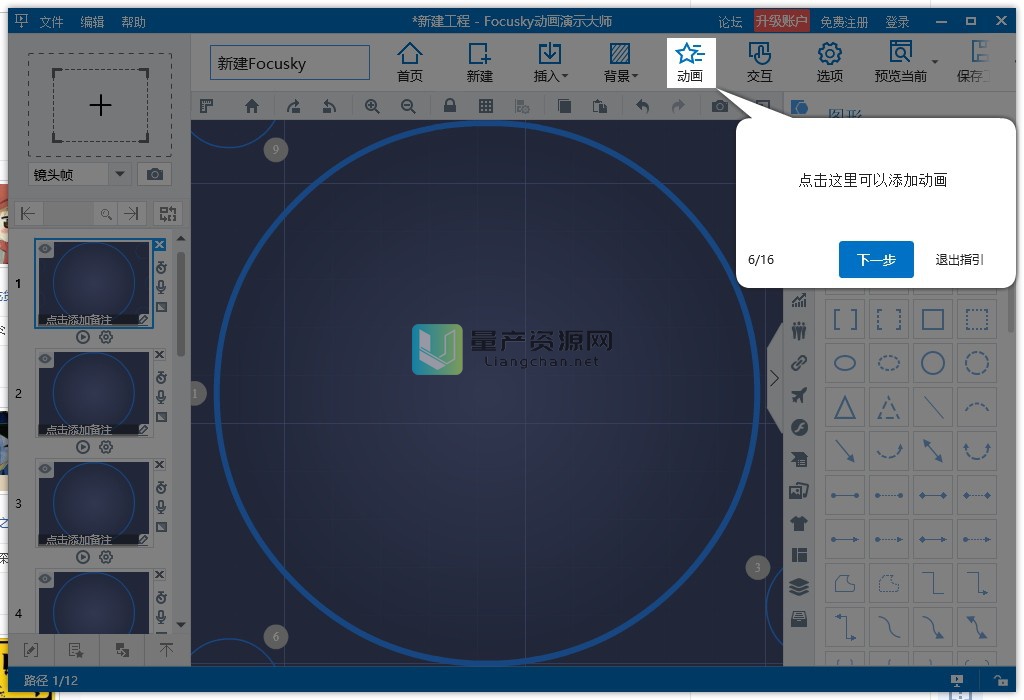Viewport: 1024px width, 700px height.
Task: Click 下一步 in the guide popup
Action: [876, 259]
